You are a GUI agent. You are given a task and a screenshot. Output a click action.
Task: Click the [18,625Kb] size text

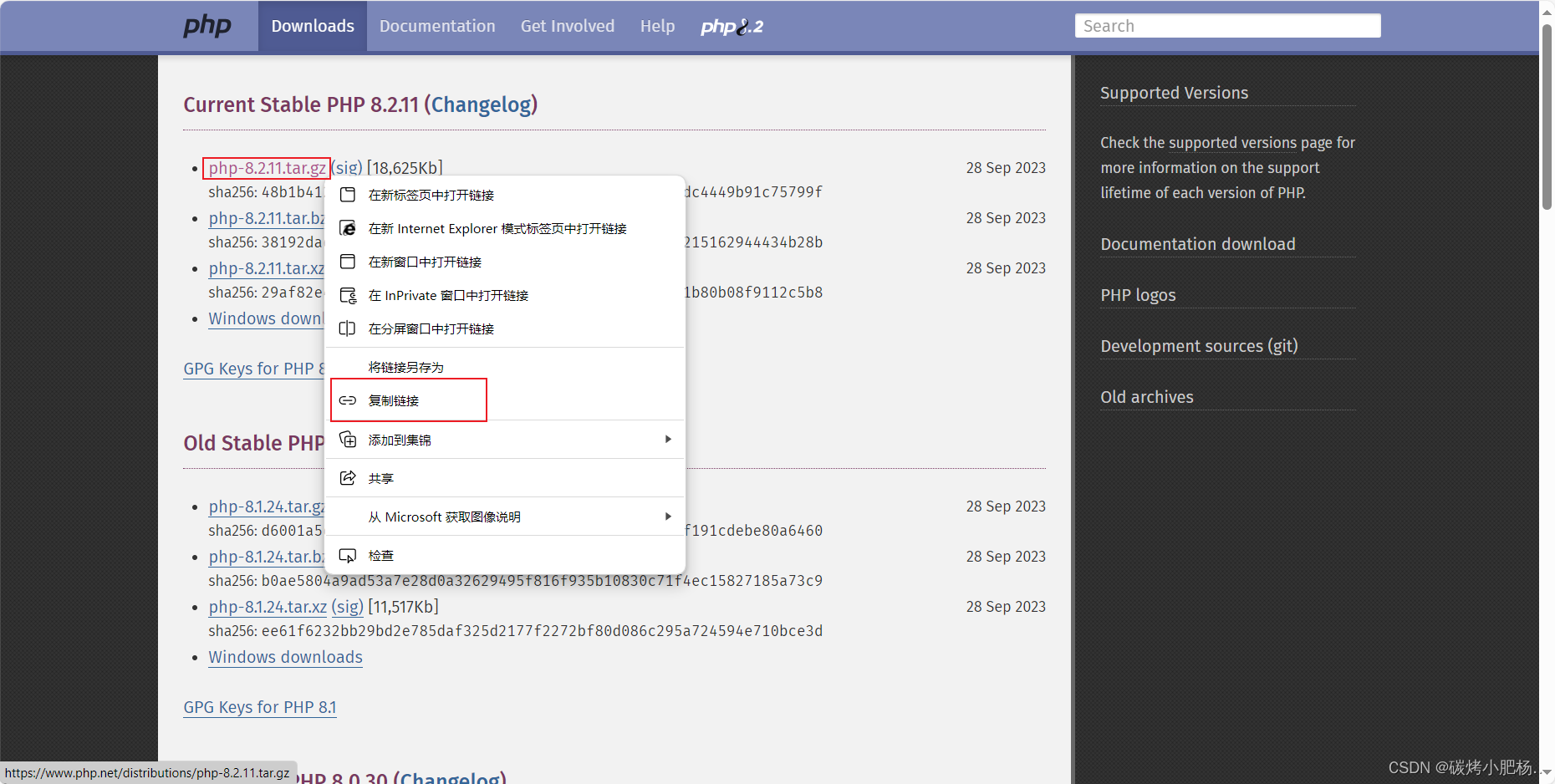(405, 168)
